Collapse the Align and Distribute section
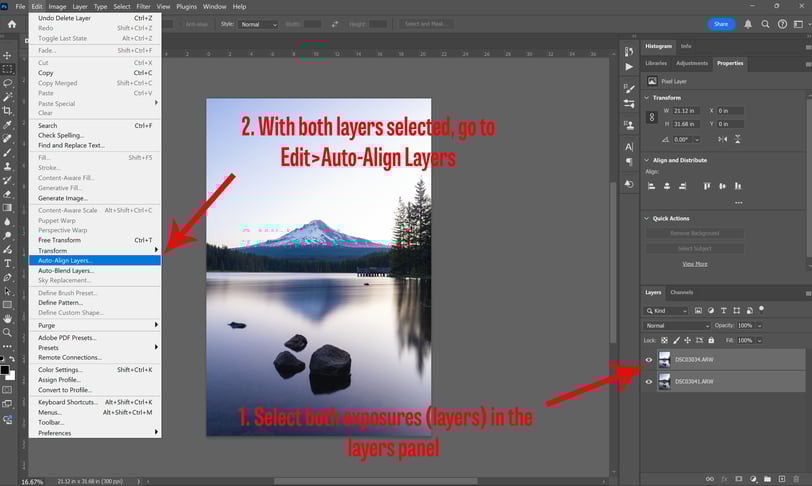Image resolution: width=812 pixels, height=486 pixels. click(646, 160)
